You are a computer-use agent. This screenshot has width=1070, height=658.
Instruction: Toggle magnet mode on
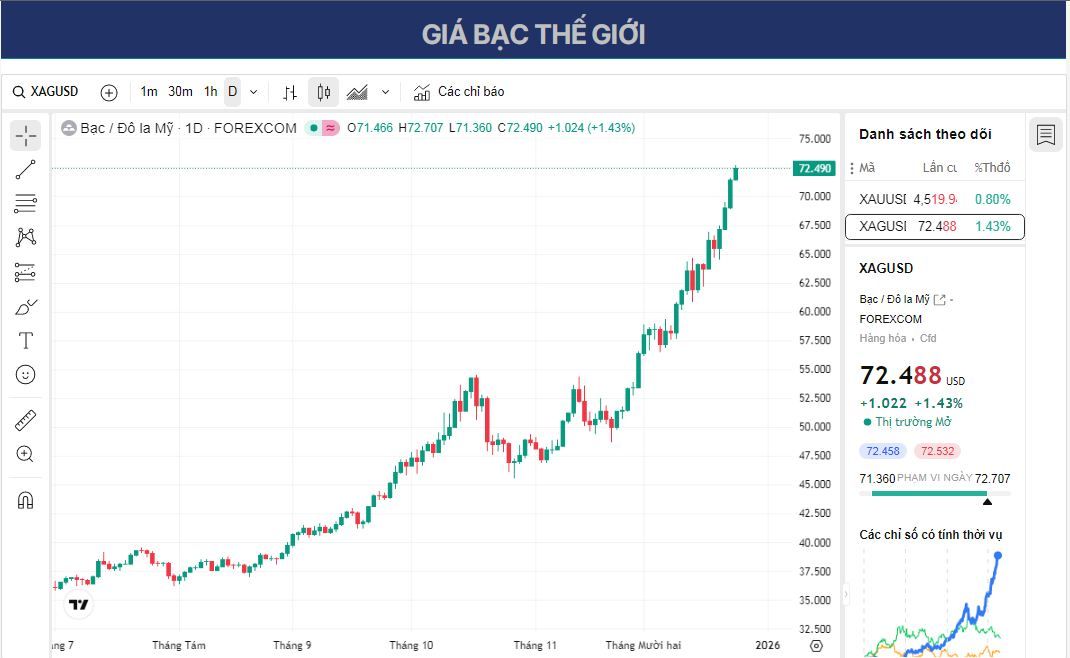click(x=25, y=499)
